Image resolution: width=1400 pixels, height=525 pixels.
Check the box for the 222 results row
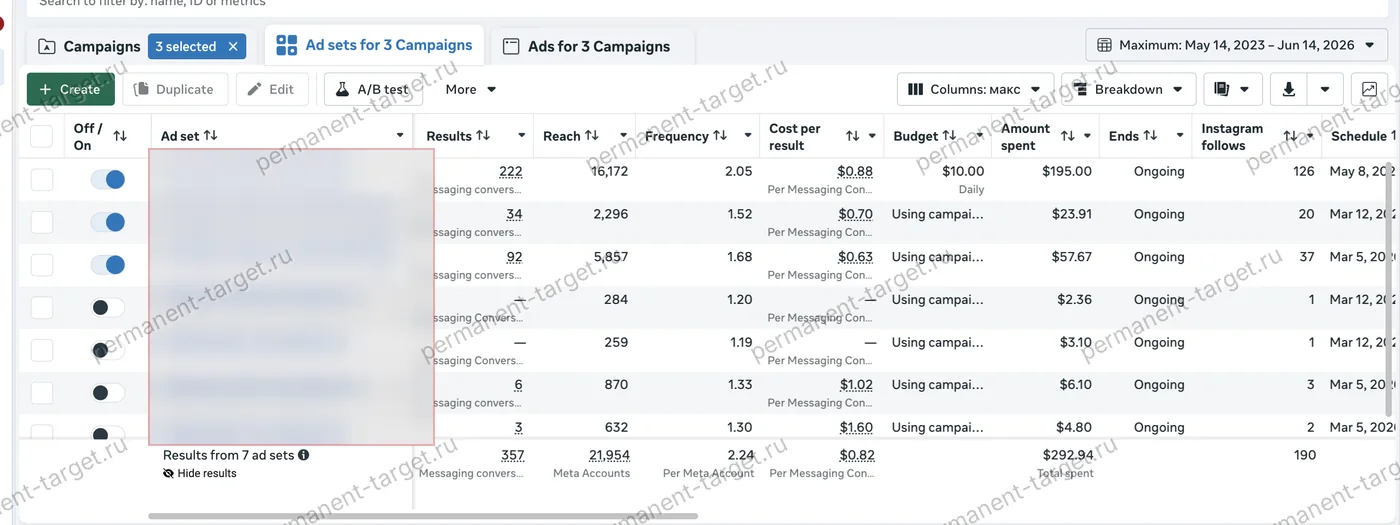click(41, 180)
